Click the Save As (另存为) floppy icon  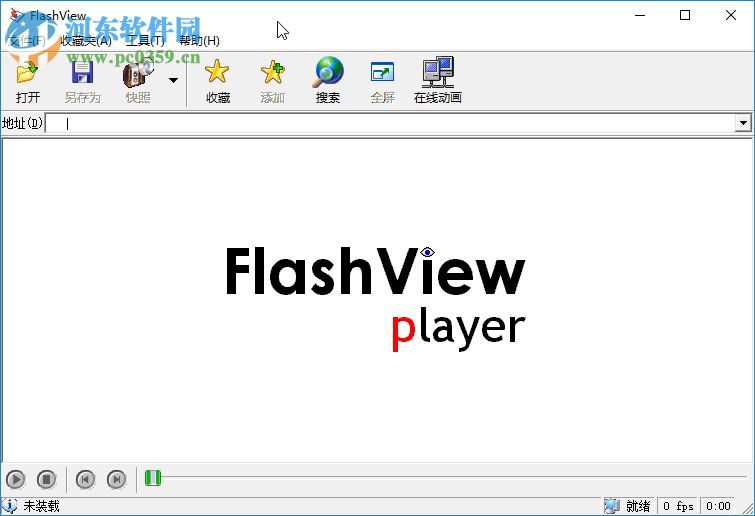[x=82, y=72]
